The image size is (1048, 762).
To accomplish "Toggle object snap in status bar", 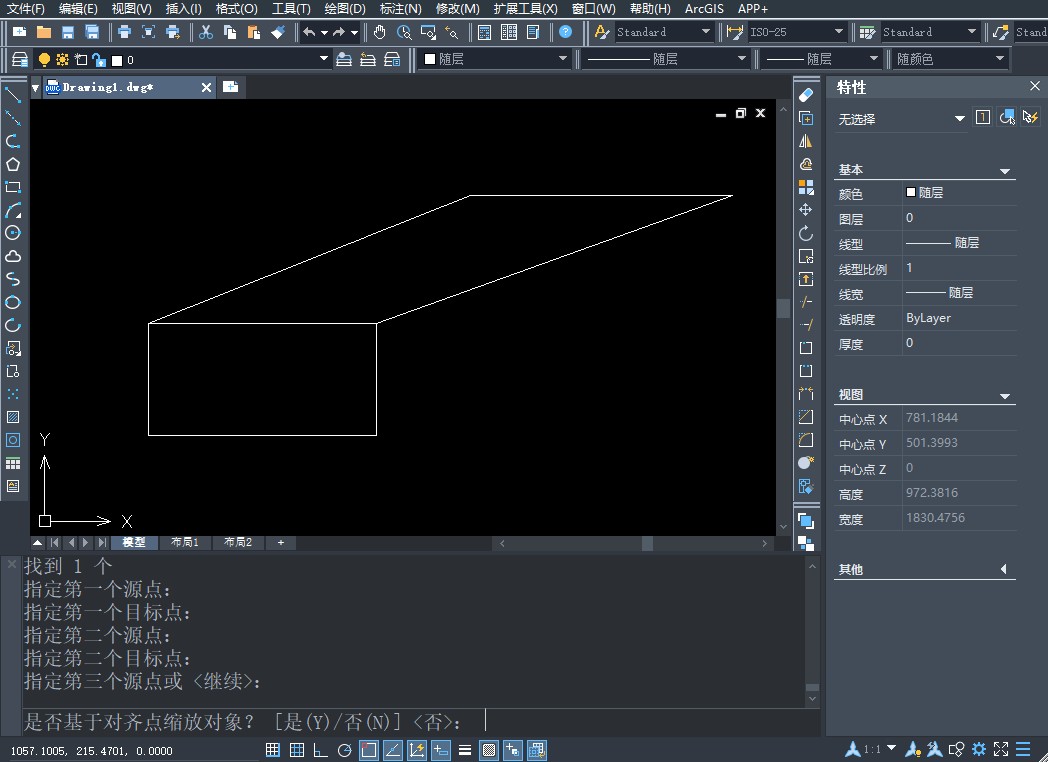I will [x=369, y=750].
